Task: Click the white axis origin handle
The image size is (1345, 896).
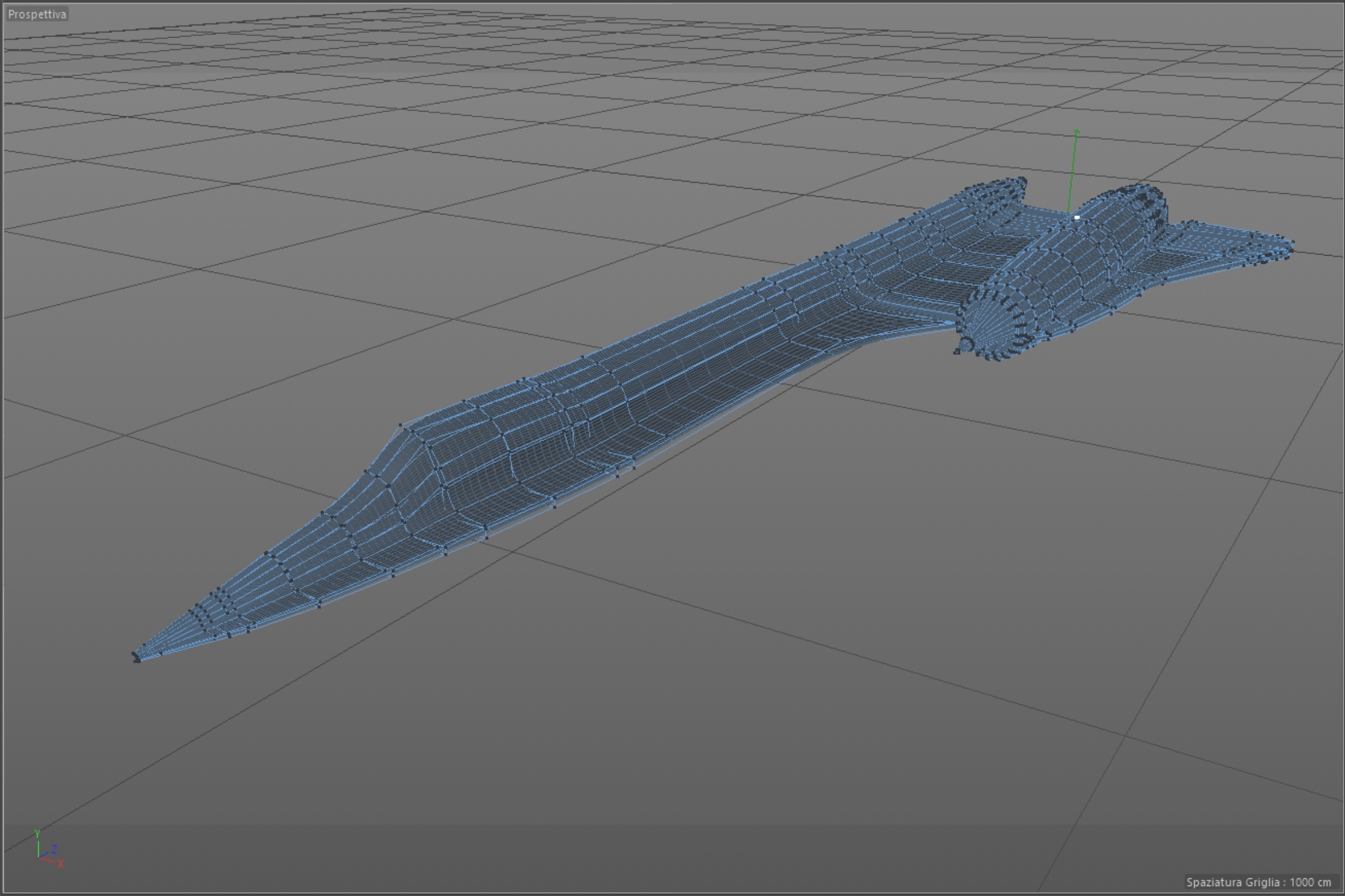Action: [x=1076, y=217]
